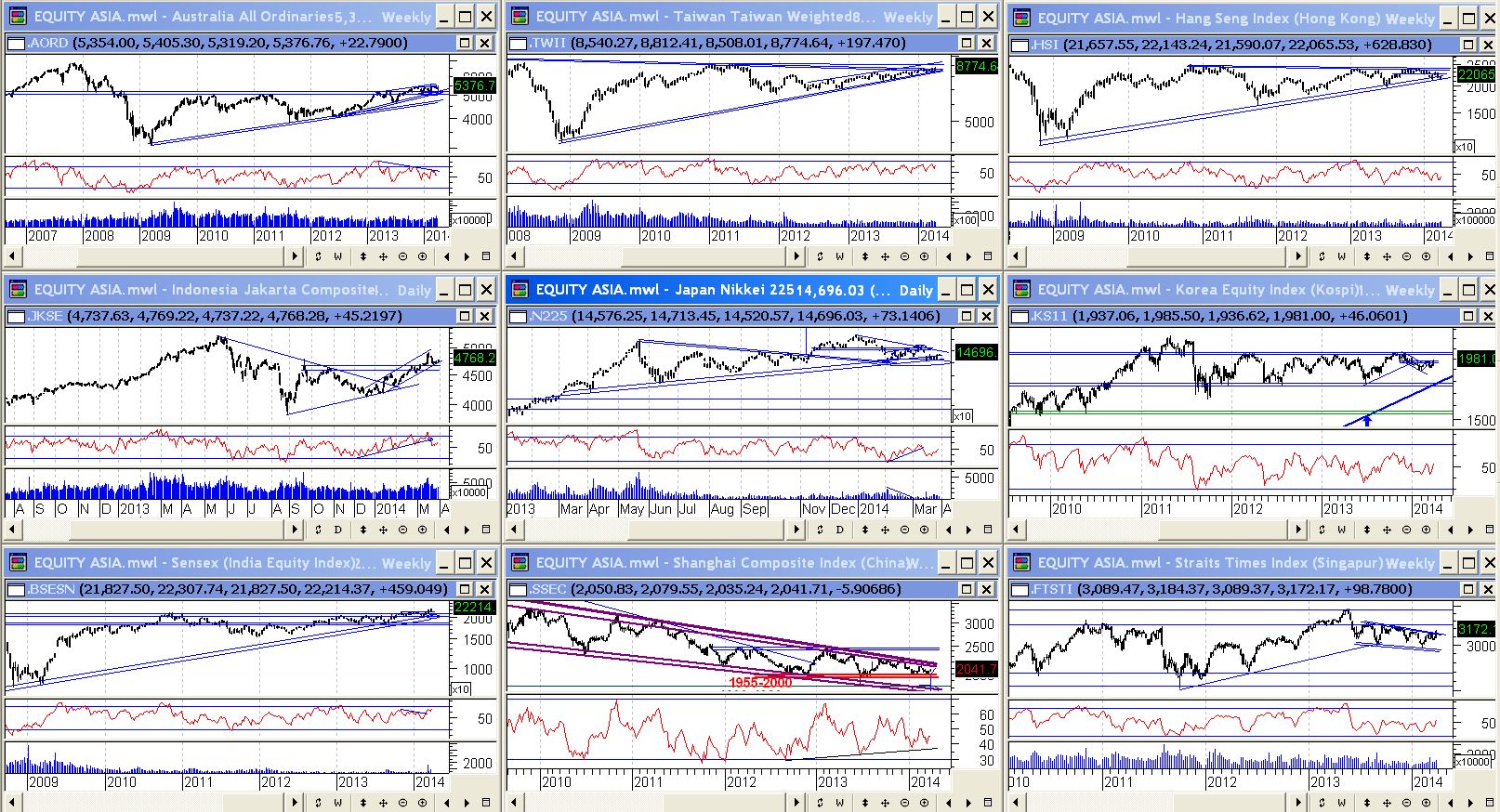Open the W periodicity selector in Hang Seng window
Viewport: 1500px width, 812px height.
point(1341,256)
